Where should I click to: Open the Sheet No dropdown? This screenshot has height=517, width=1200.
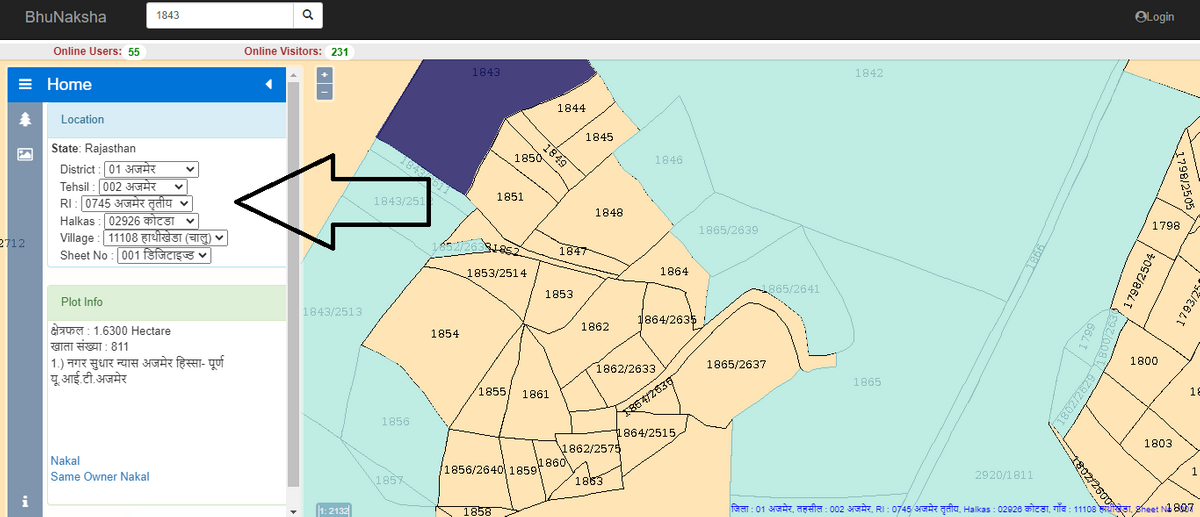click(163, 255)
